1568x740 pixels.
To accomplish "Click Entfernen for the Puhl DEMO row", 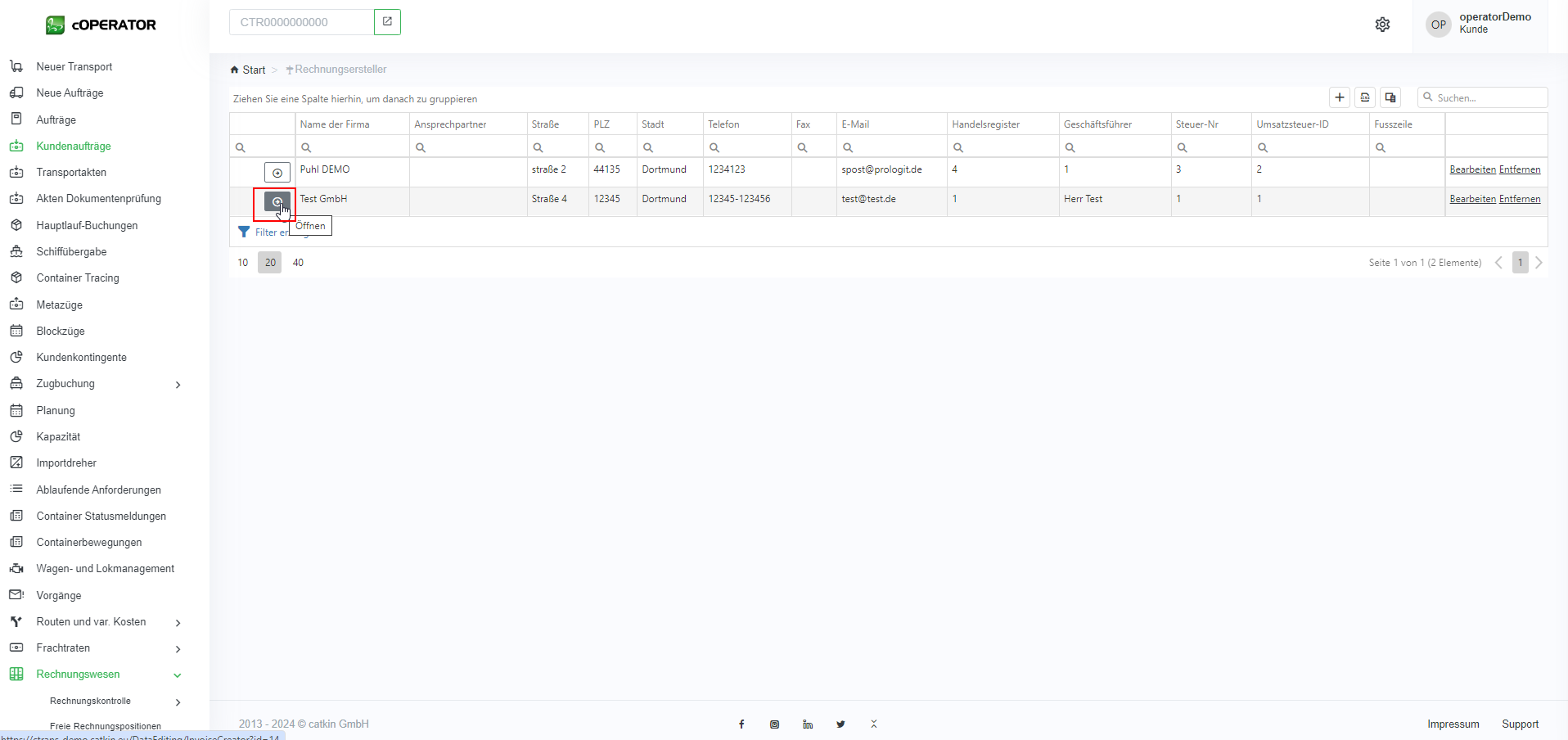I will (x=1519, y=169).
